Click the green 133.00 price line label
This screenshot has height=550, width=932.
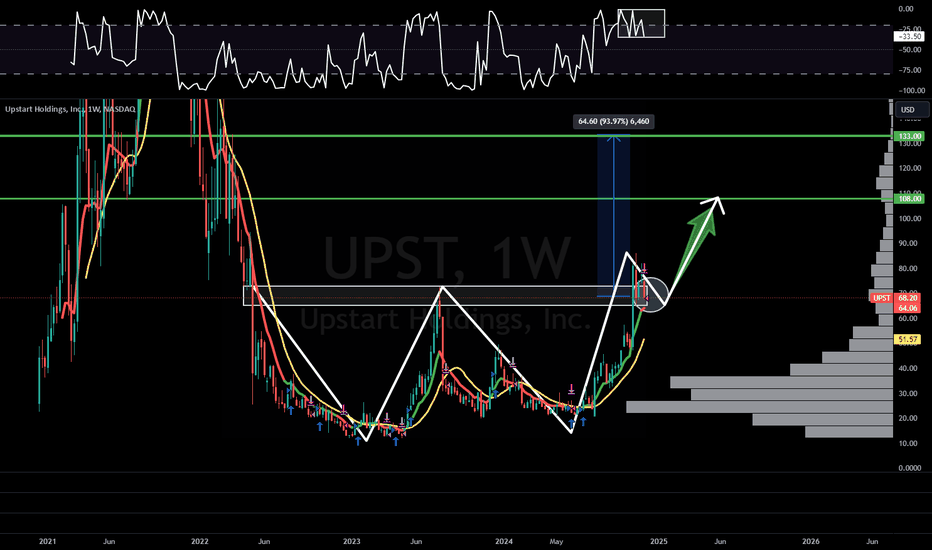tap(909, 136)
